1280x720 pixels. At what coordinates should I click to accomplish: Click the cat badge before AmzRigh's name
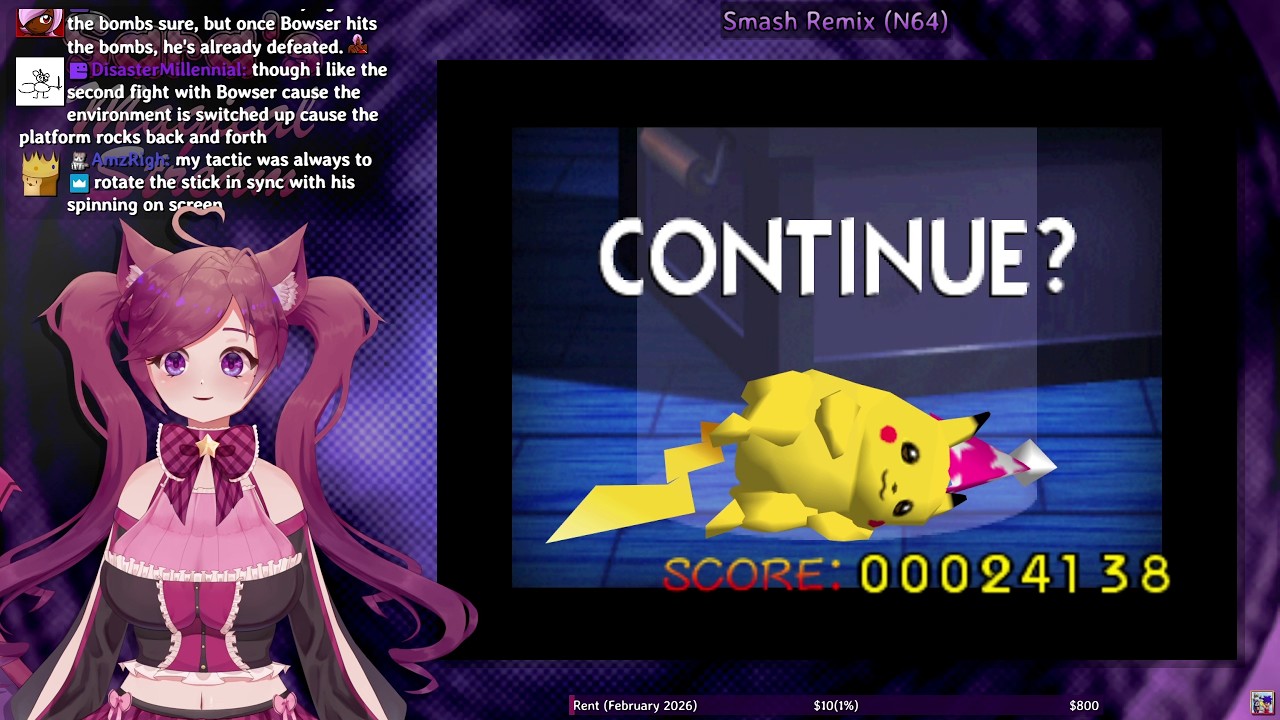(78, 160)
